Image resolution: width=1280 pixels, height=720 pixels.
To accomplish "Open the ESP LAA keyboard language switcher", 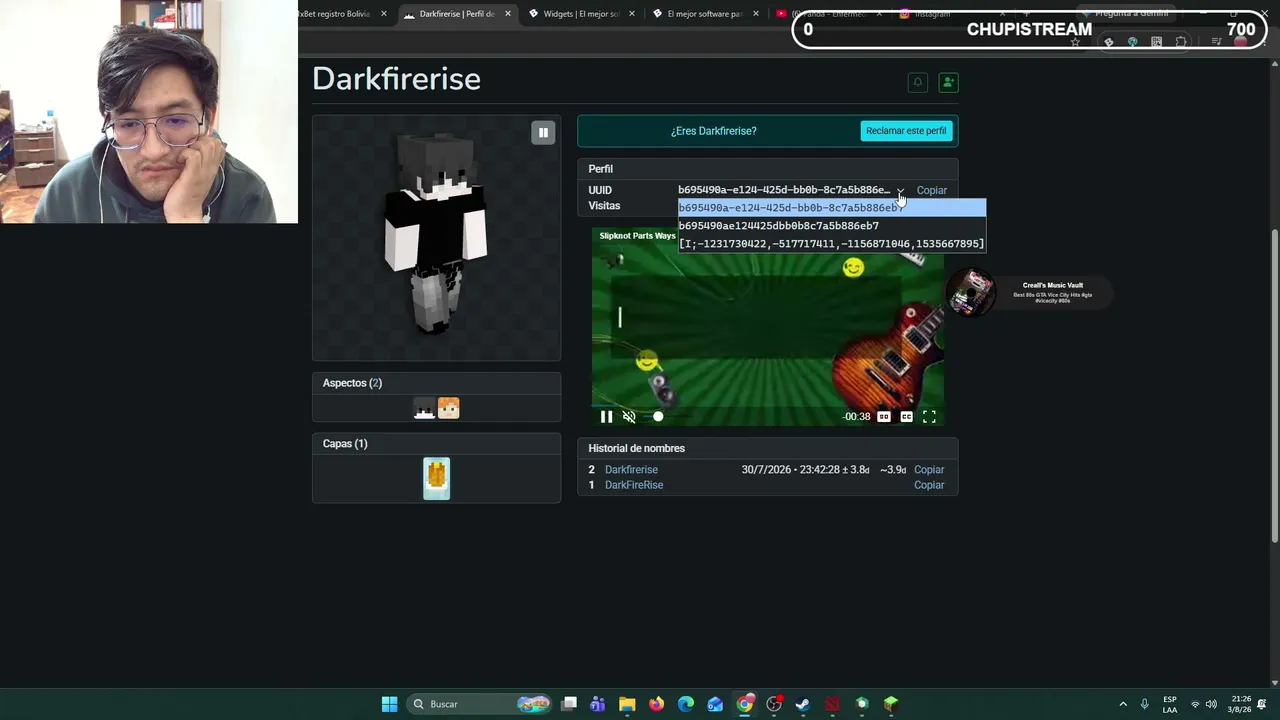I will coord(1169,704).
